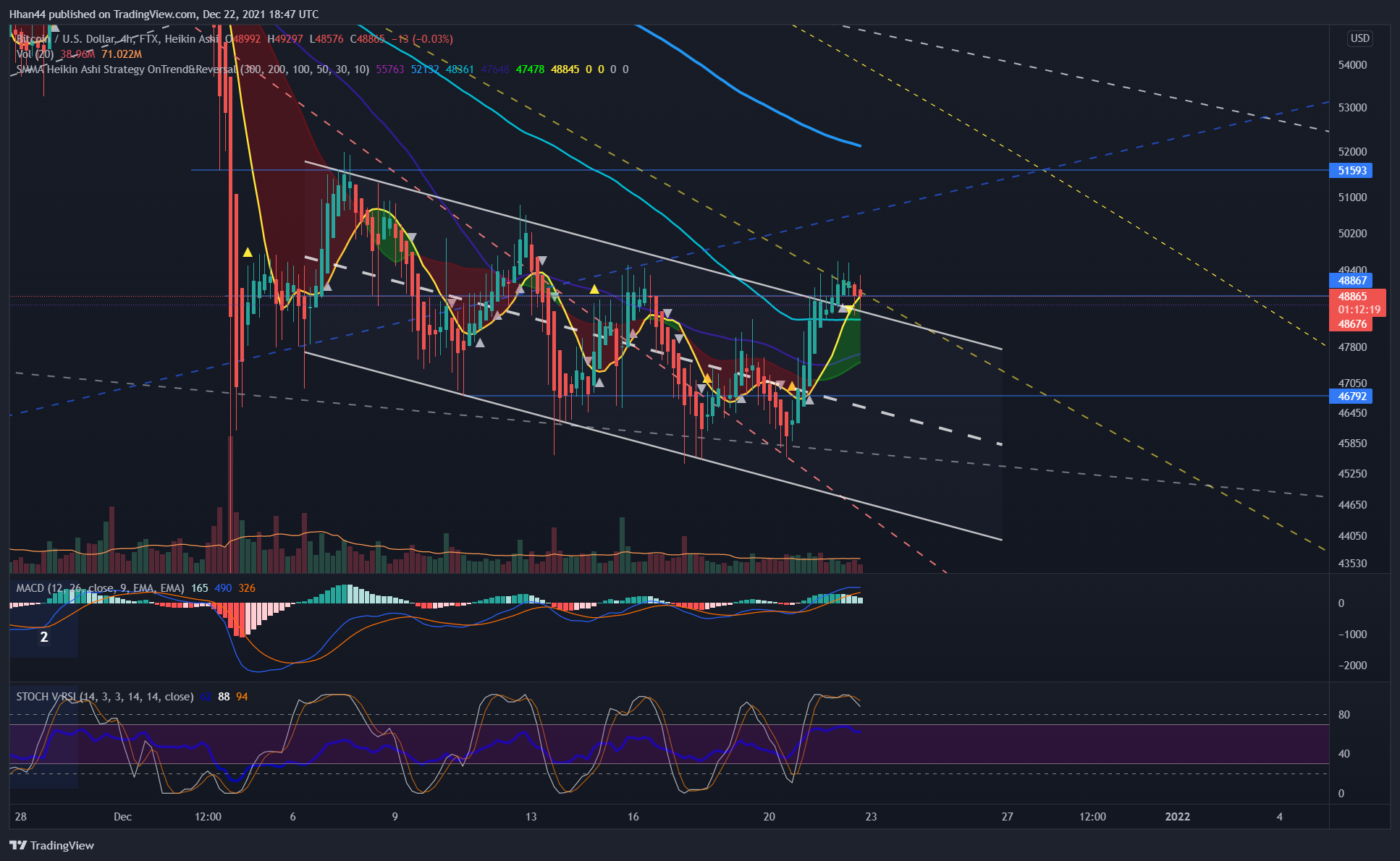
Task: Click the 80 level on Stoch RSI axis
Action: (x=1344, y=715)
